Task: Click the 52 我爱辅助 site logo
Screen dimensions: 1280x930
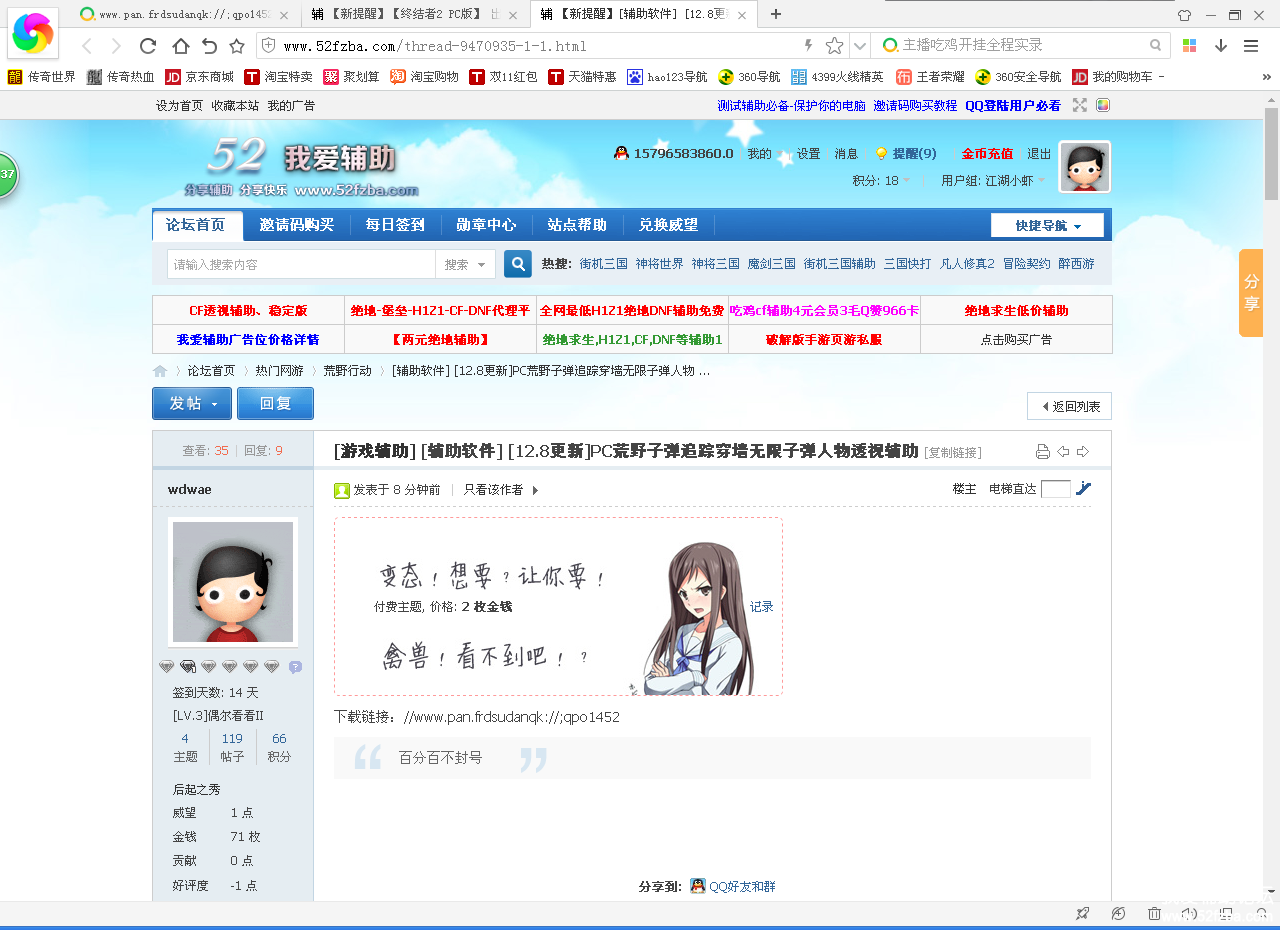Action: click(x=301, y=166)
